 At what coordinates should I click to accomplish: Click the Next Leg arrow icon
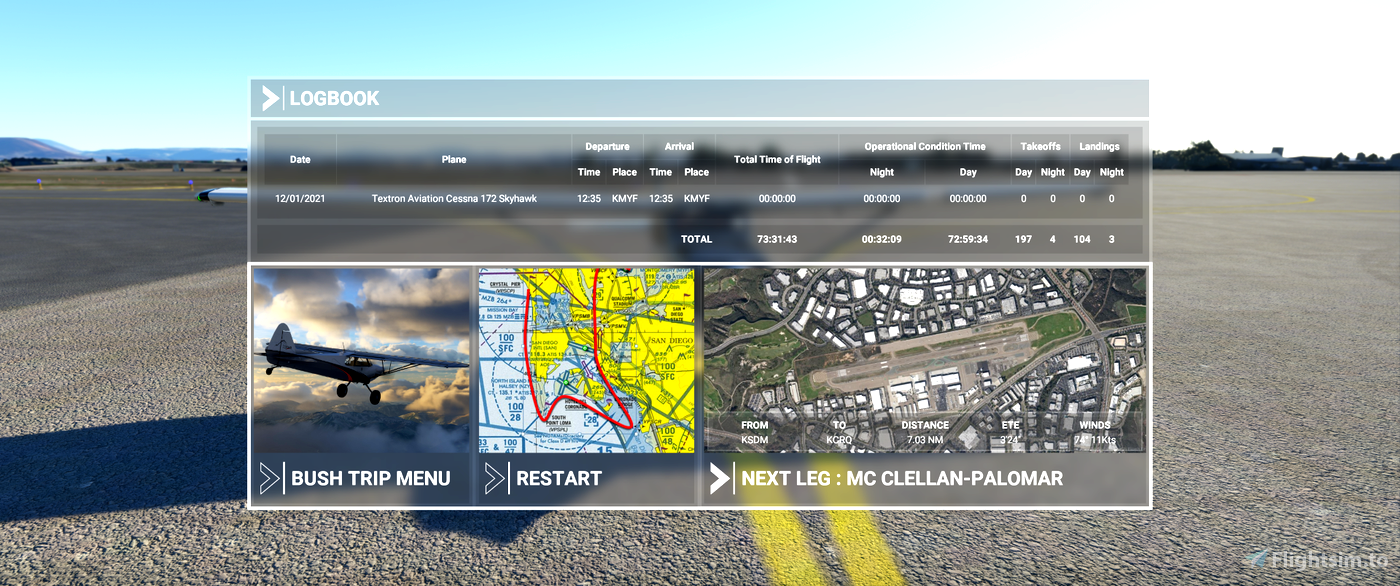tap(720, 479)
